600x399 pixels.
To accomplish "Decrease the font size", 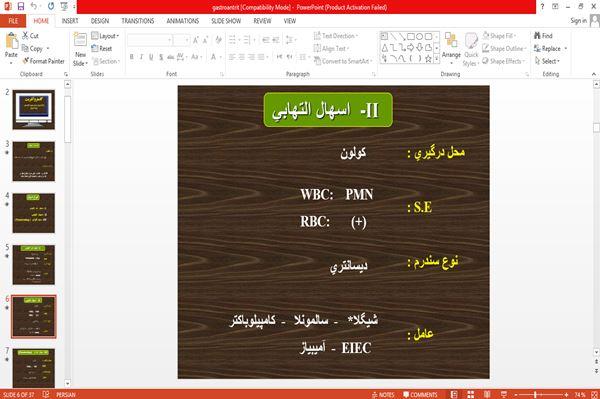I will [205, 40].
